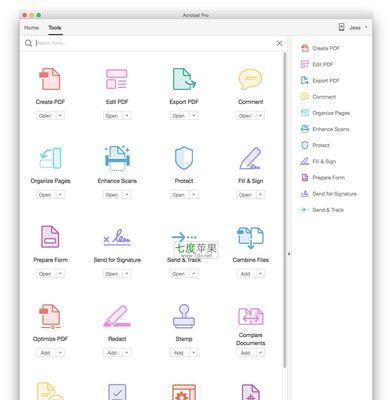392x400 pixels.
Task: Expand dropdown arrow beside Edit PDF Open button
Action: click(127, 116)
